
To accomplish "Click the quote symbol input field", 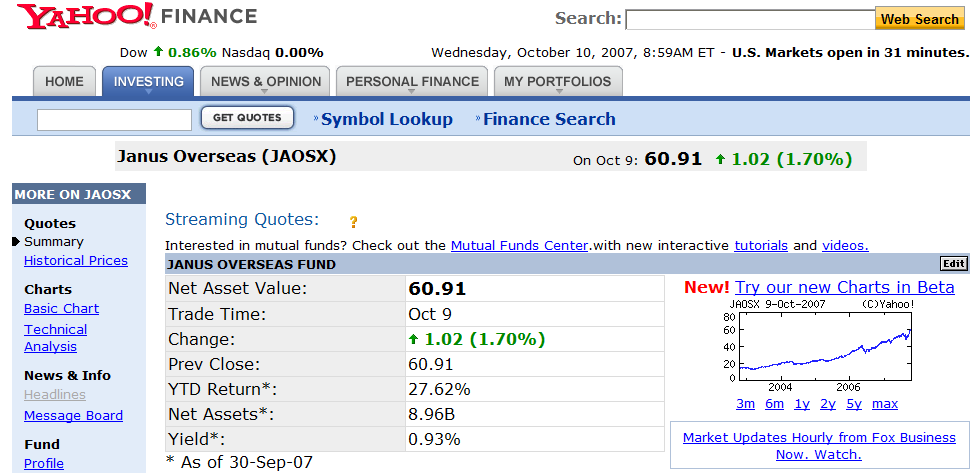I will [114, 120].
